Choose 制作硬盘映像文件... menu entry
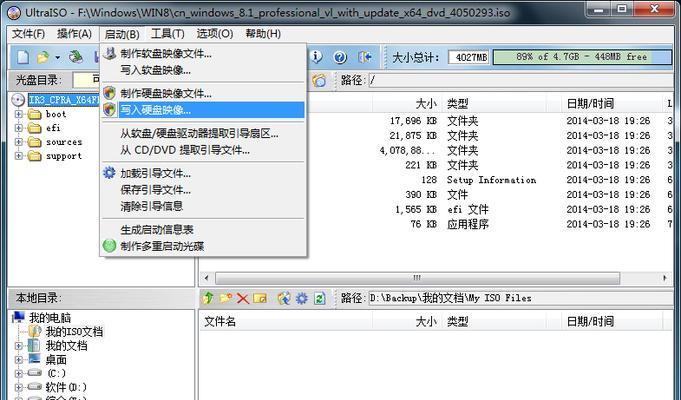681x400 pixels. [x=203, y=93]
